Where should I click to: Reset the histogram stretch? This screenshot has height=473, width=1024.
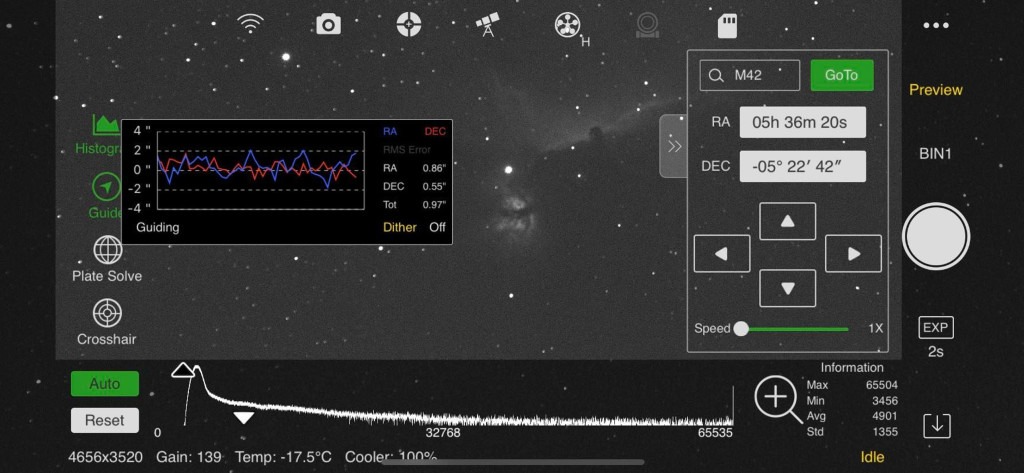(x=105, y=420)
